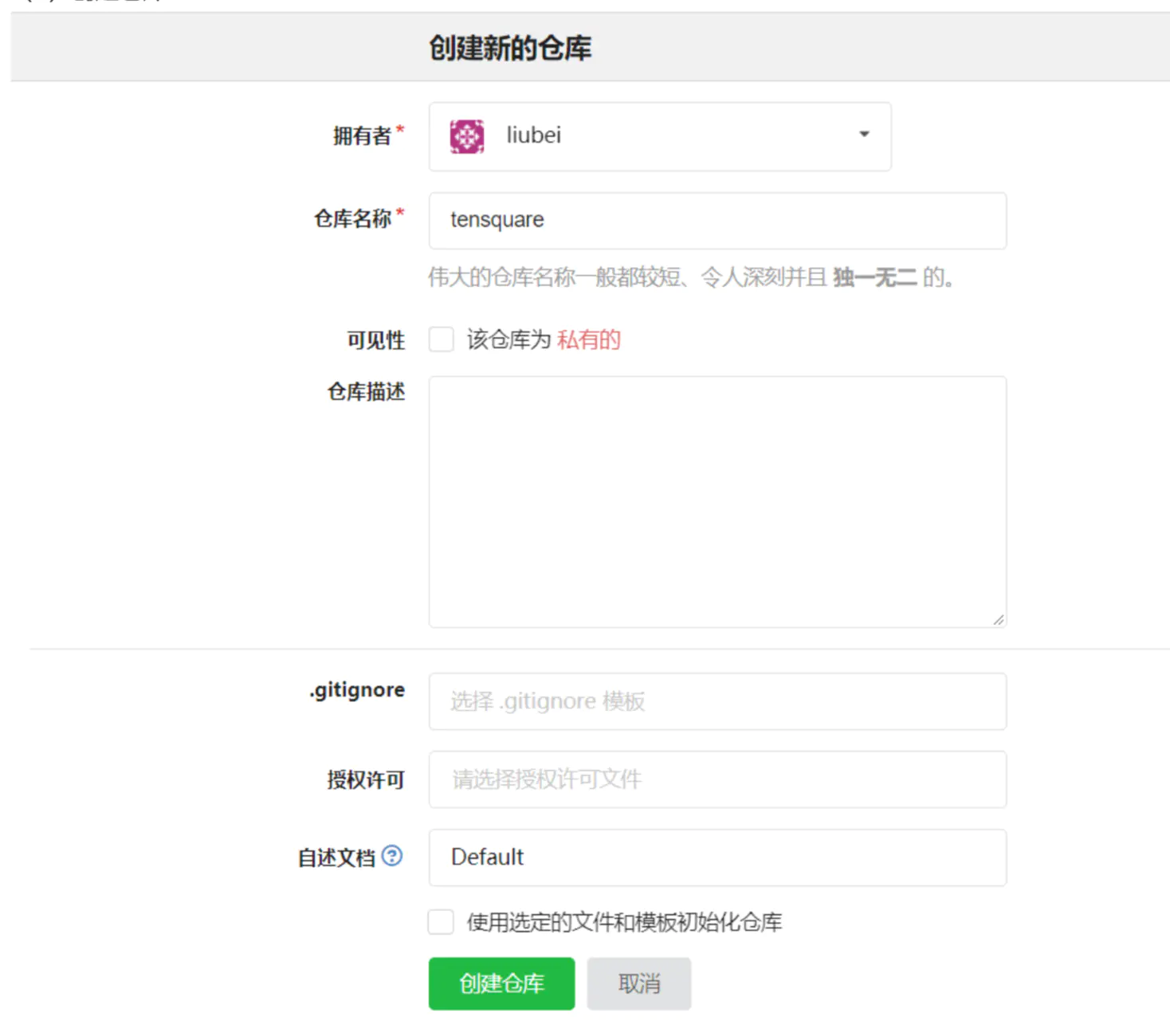Click the bold 独一无二 hint text
Image resolution: width=1170 pixels, height=1036 pixels.
[x=874, y=277]
